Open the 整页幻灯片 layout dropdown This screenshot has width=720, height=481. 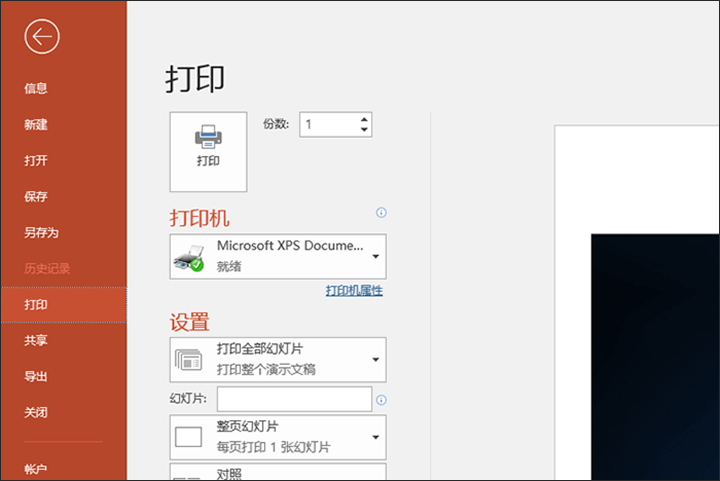click(278, 437)
